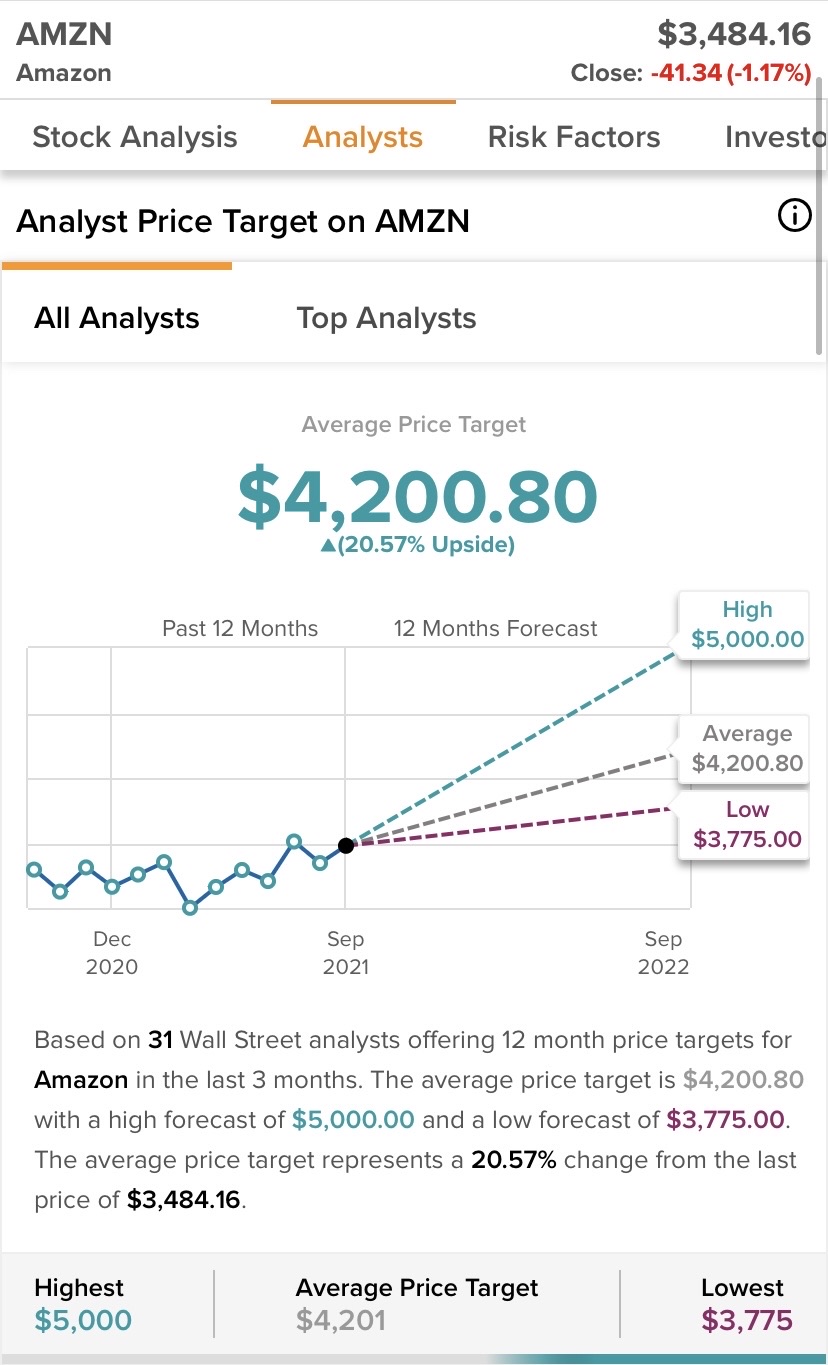Select the Analysts tab
The width and height of the screenshot is (828, 1365).
pos(363,137)
